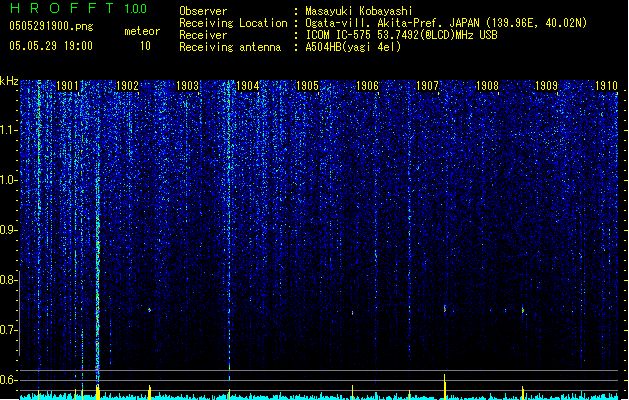Click the meteor count value 10

pos(145,46)
